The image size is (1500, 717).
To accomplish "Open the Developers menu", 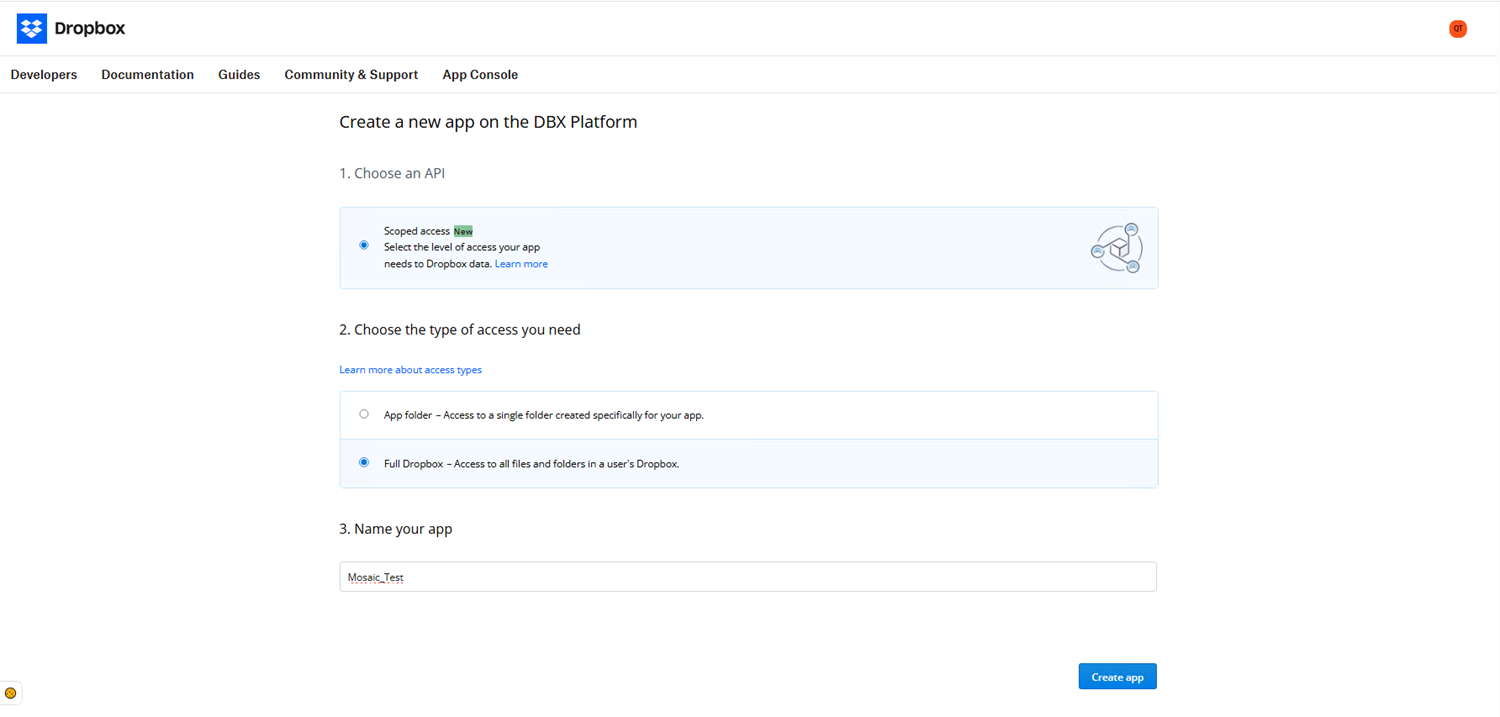I will pos(44,75).
